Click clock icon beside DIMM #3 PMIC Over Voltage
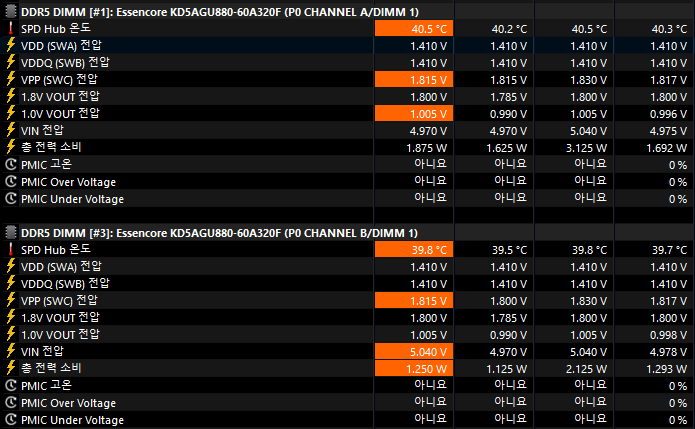The height and width of the screenshot is (429, 695). 11,402
